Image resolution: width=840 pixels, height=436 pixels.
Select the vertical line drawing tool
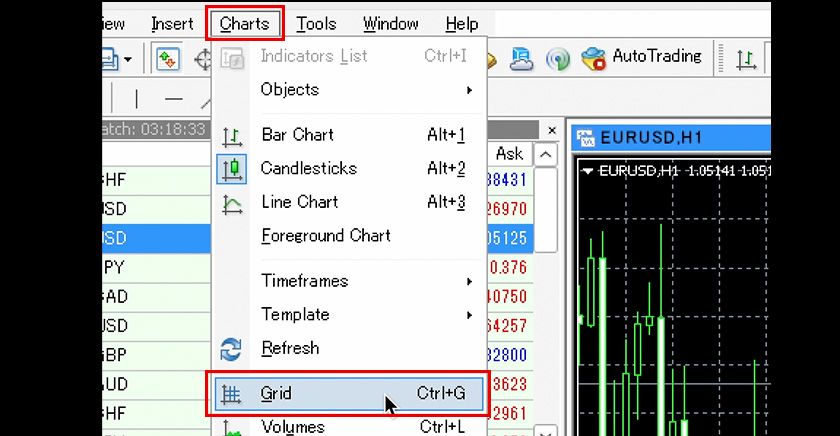point(137,100)
